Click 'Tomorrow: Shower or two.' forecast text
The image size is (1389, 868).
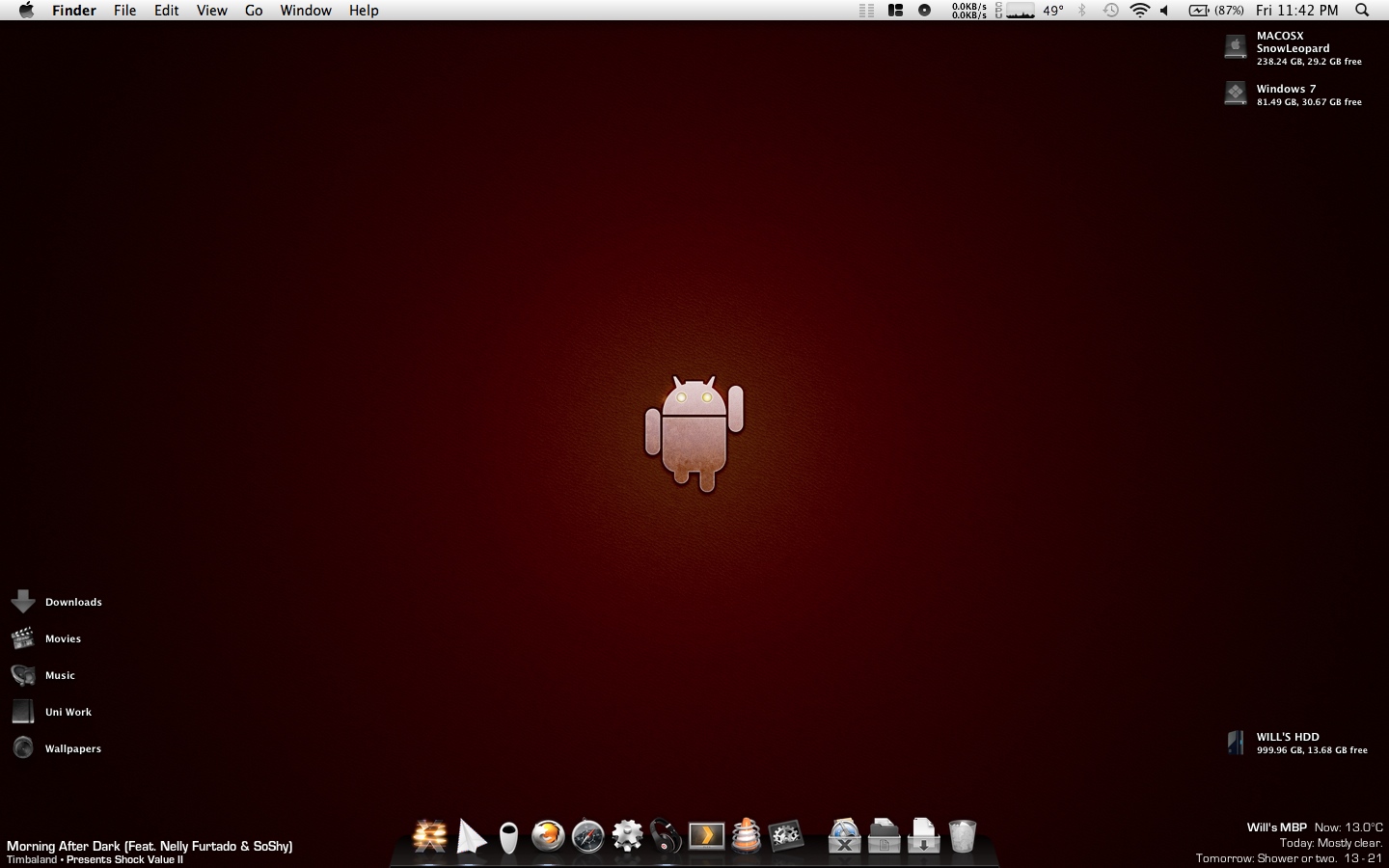1266,858
